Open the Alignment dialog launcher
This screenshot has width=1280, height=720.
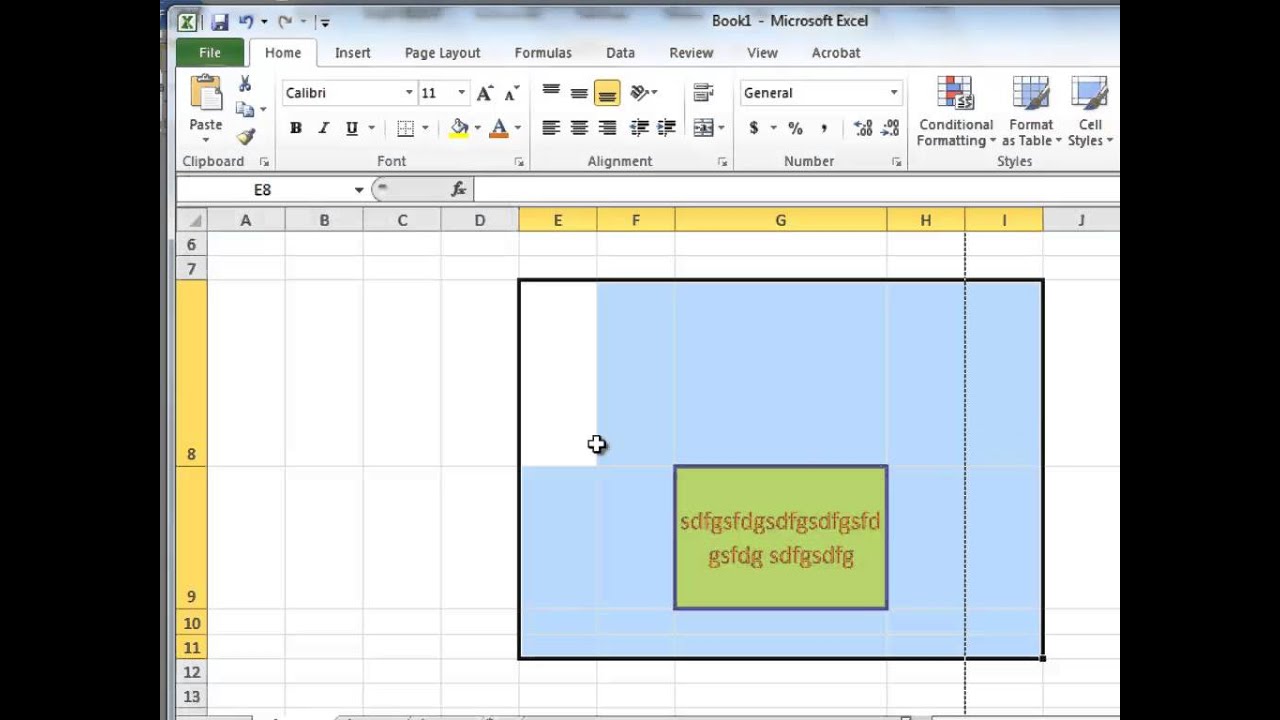722,162
